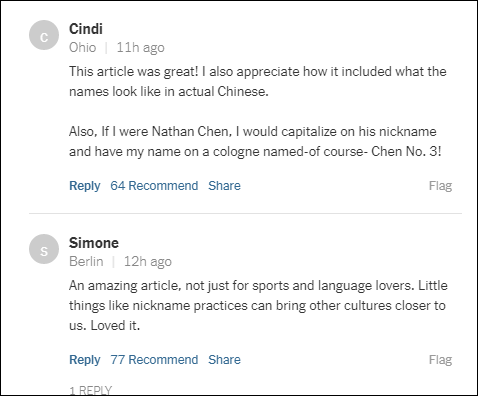This screenshot has height=396, width=478.
Task: Flag Simone's comment
Action: pyautogui.click(x=440, y=360)
